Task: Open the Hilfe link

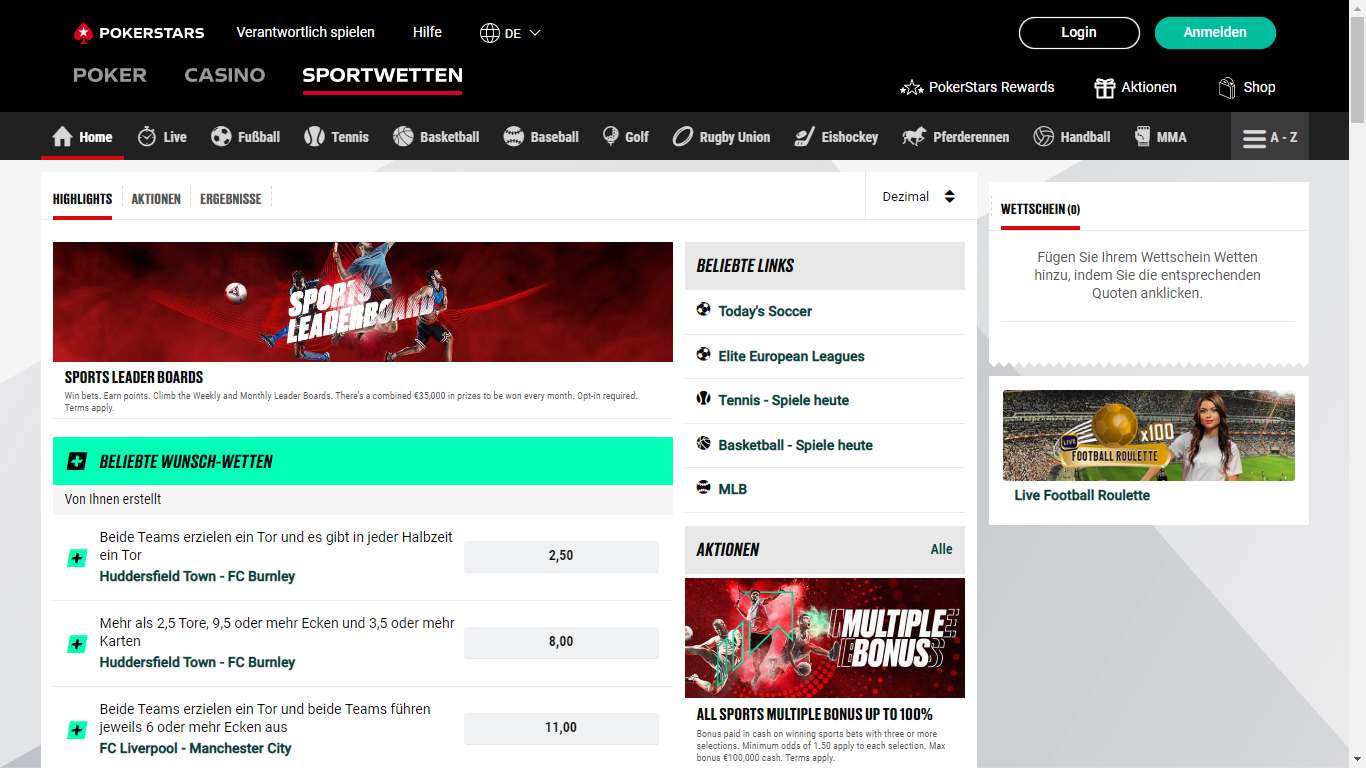Action: [x=427, y=32]
